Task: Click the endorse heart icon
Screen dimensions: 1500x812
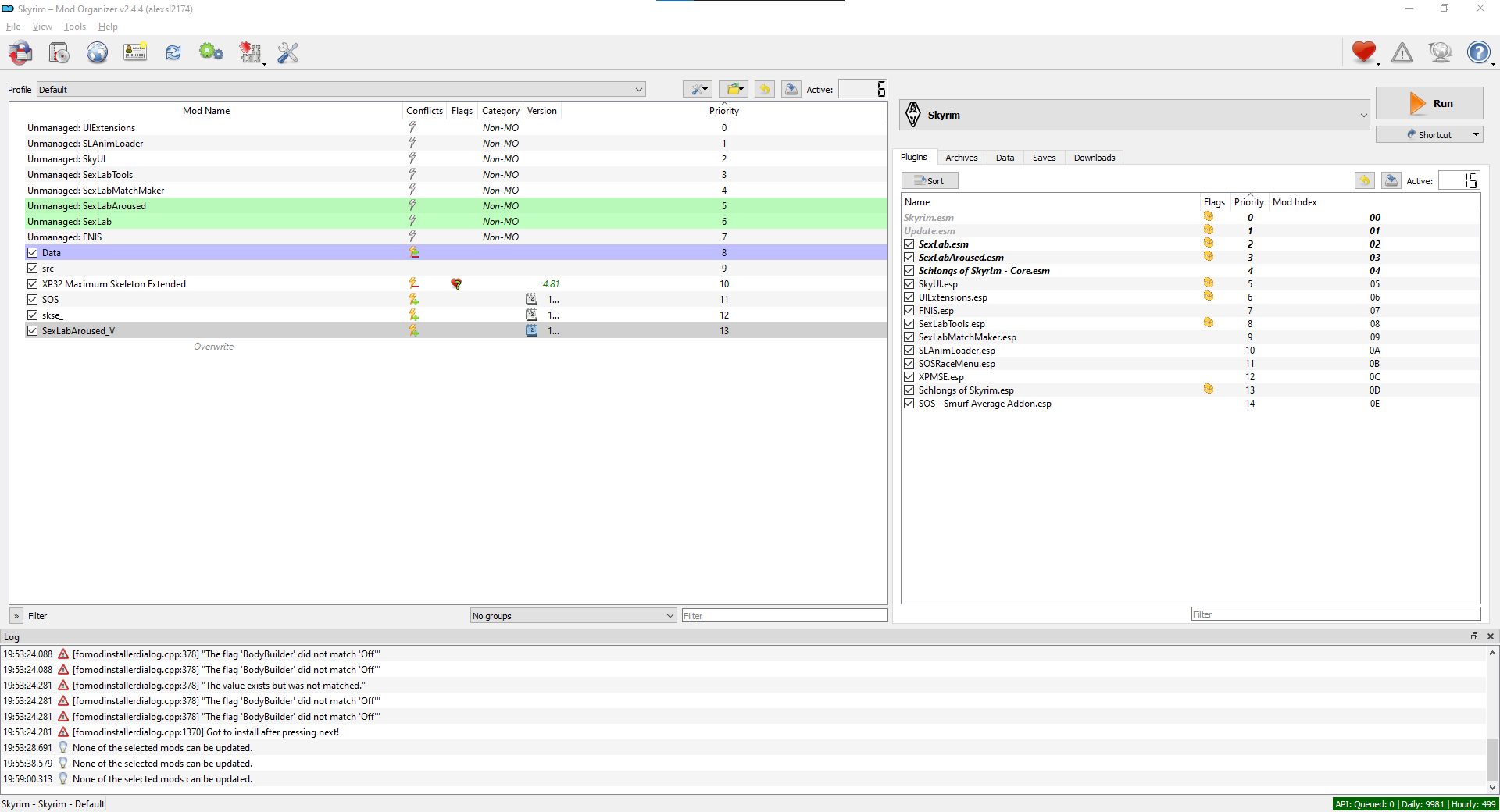Action: click(x=1364, y=52)
